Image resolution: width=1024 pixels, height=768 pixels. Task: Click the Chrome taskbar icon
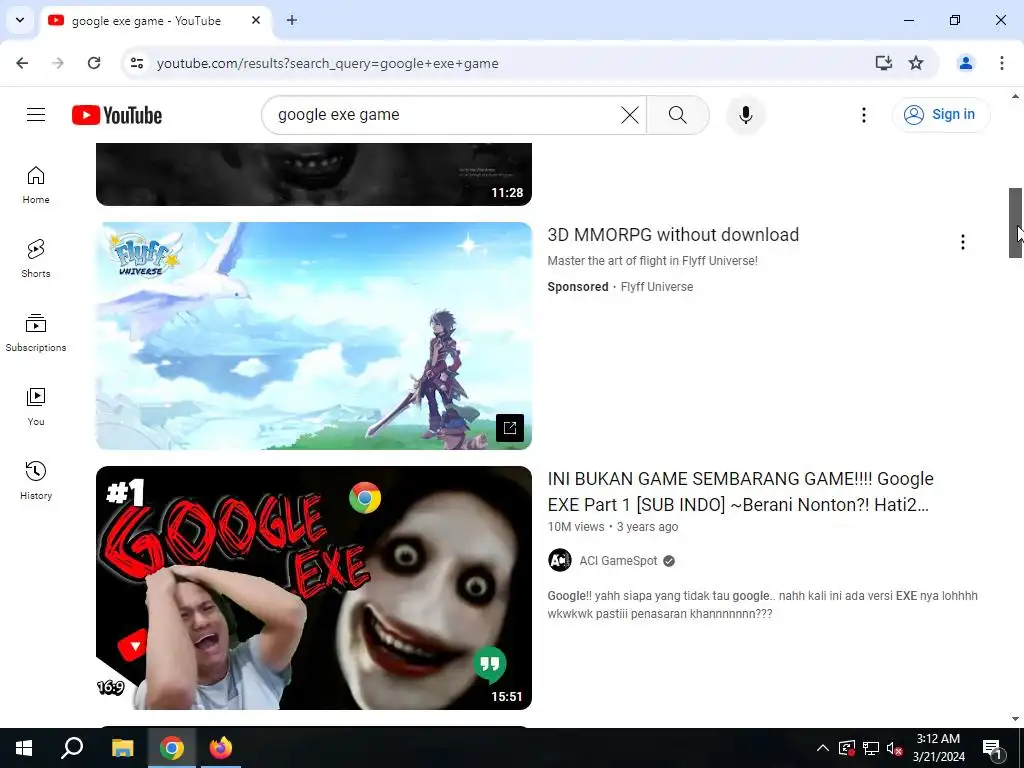[172, 748]
